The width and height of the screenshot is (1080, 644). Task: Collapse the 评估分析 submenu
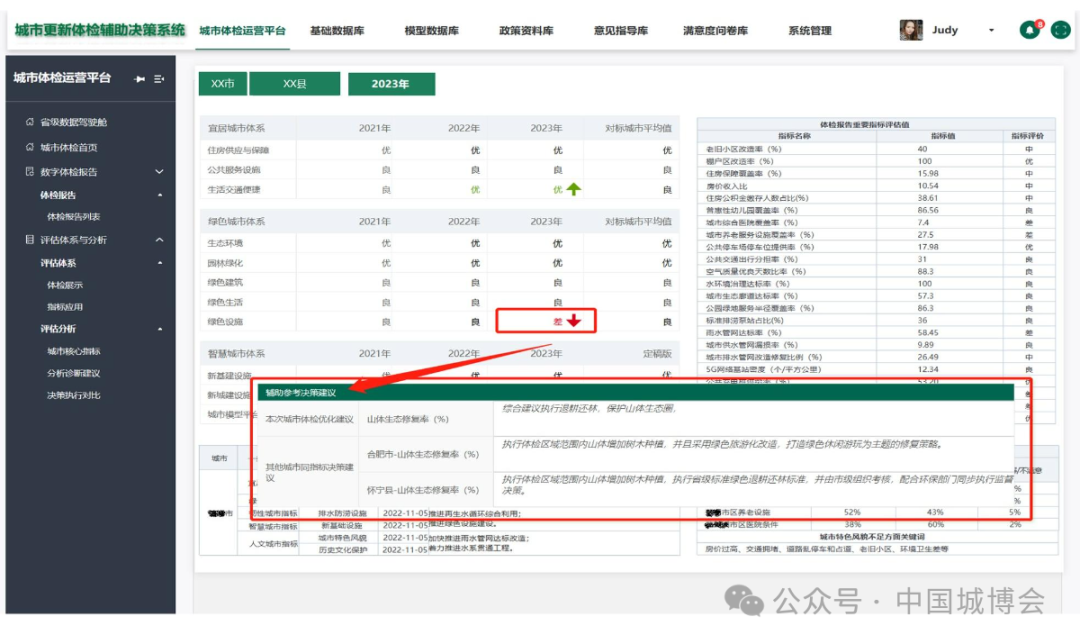[x=159, y=329]
